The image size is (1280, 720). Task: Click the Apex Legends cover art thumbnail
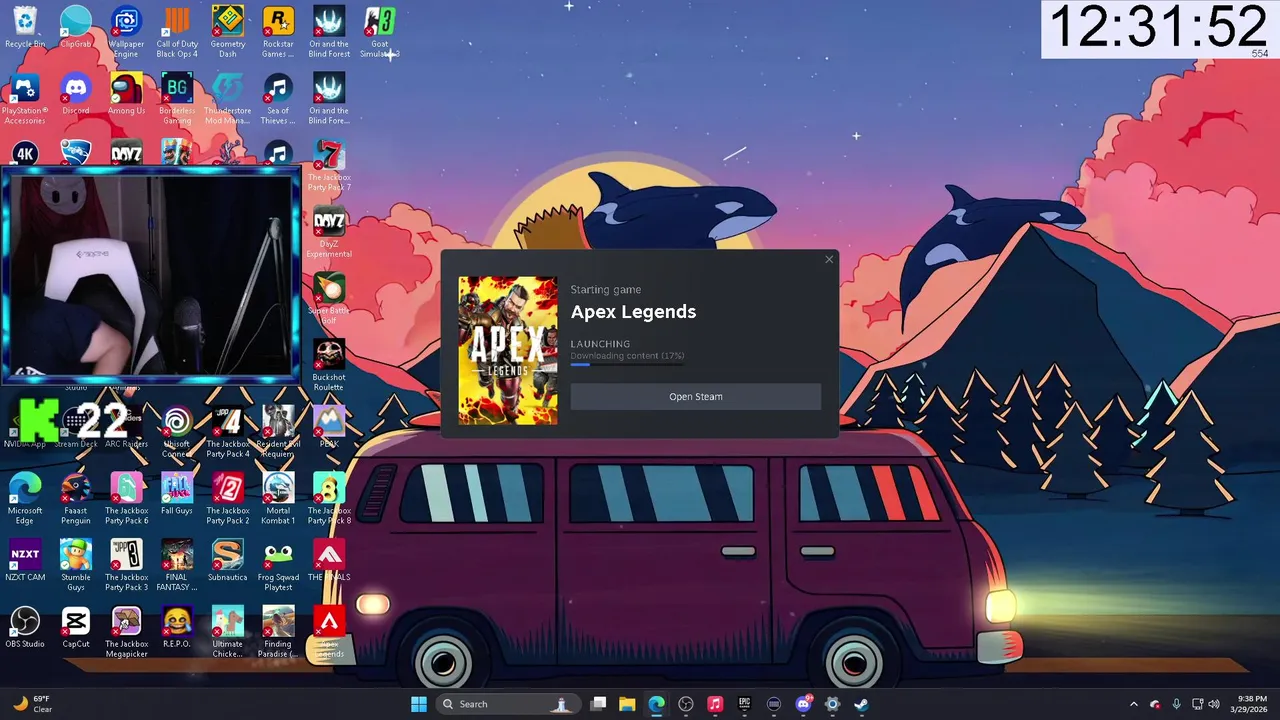click(508, 351)
